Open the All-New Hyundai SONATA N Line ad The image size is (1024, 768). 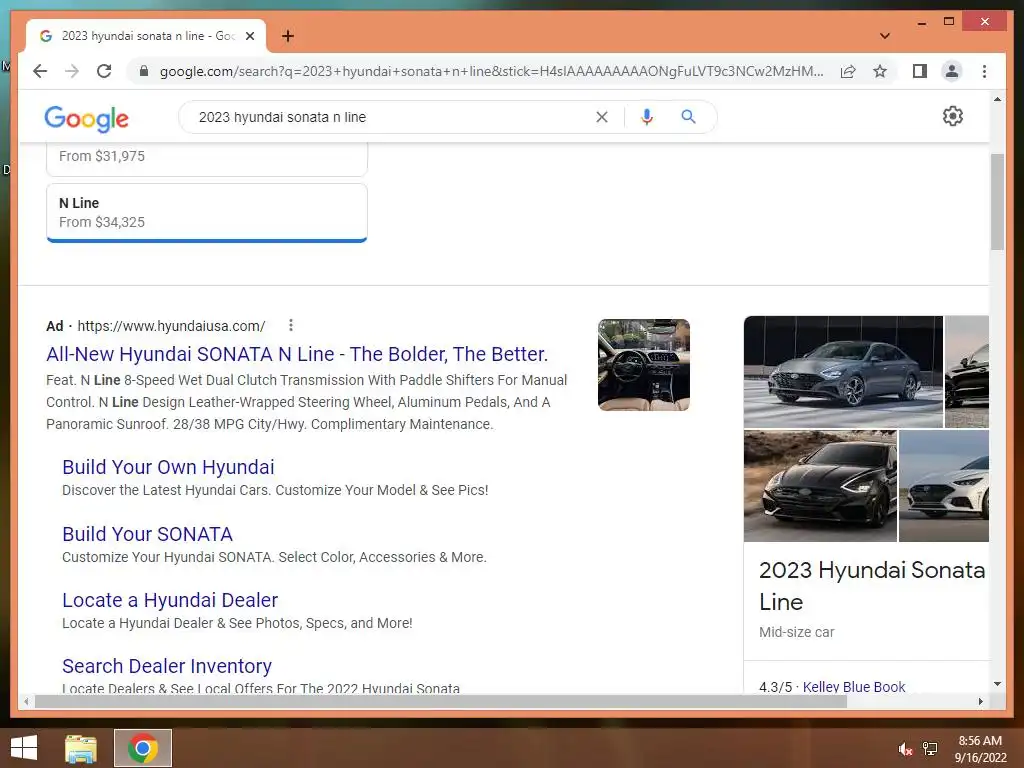click(x=296, y=354)
